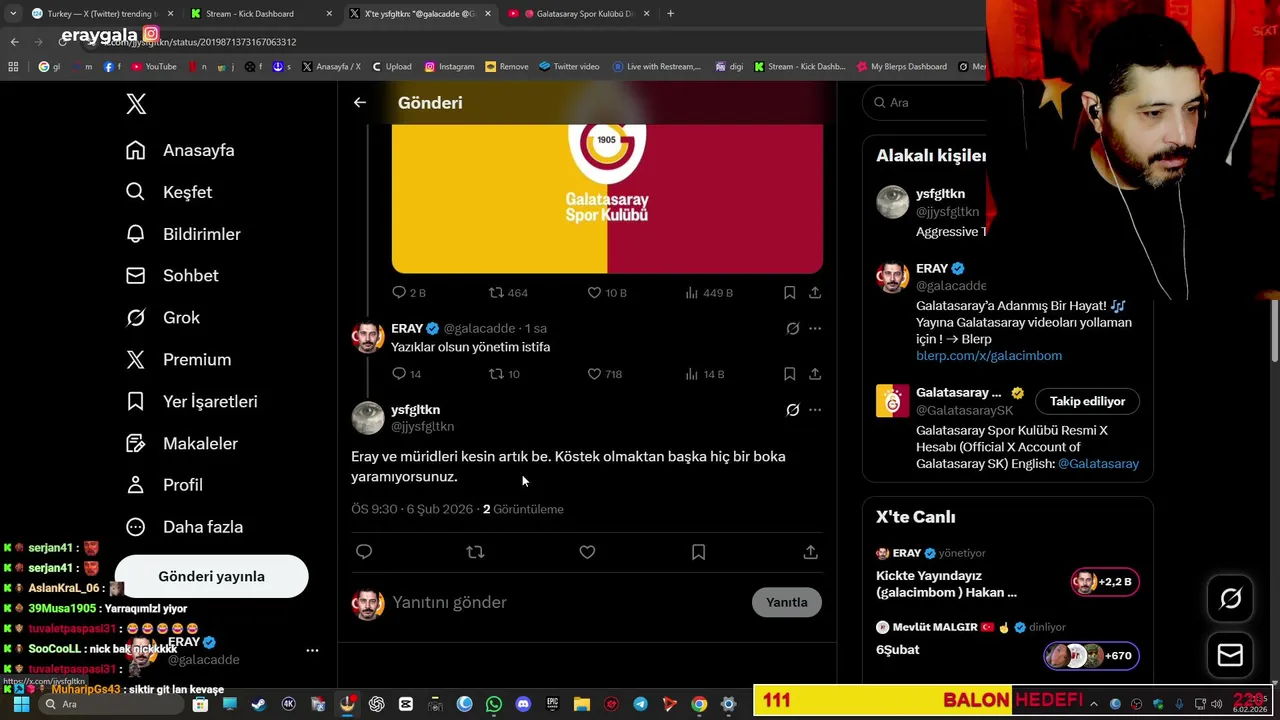The image size is (1280, 720).
Task: Open Bildirimler in the sidebar
Action: 183,234
